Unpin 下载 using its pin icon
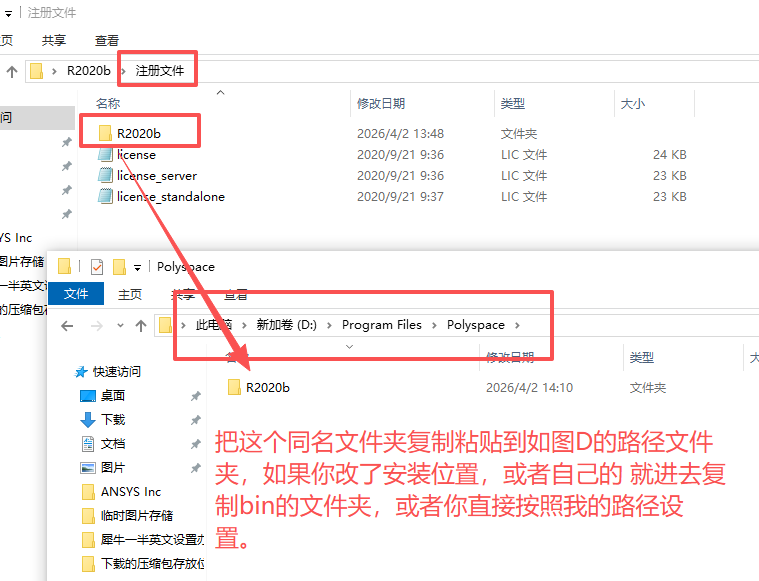 coord(196,420)
